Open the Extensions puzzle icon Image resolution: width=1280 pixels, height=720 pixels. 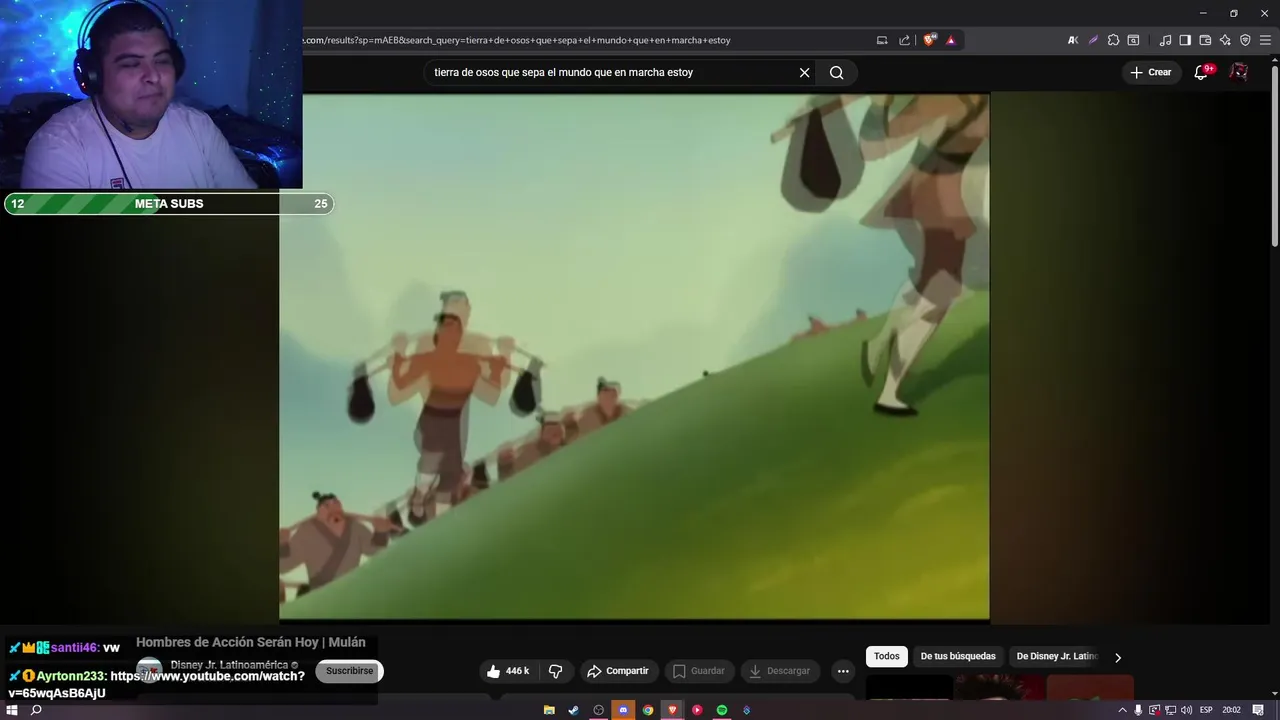point(1113,40)
